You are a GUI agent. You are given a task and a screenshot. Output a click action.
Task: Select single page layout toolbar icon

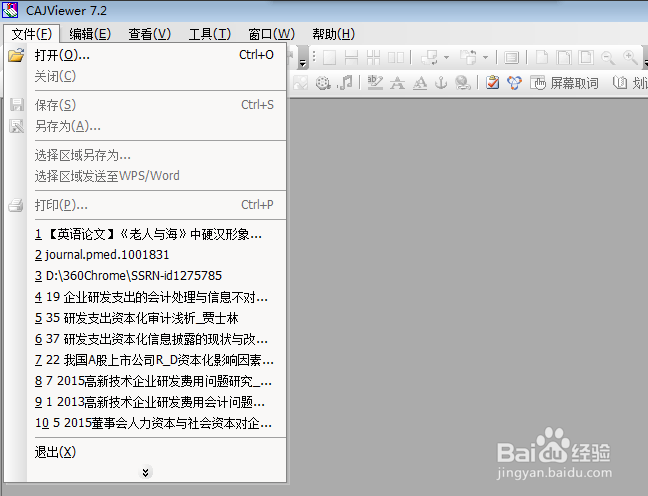click(329, 57)
